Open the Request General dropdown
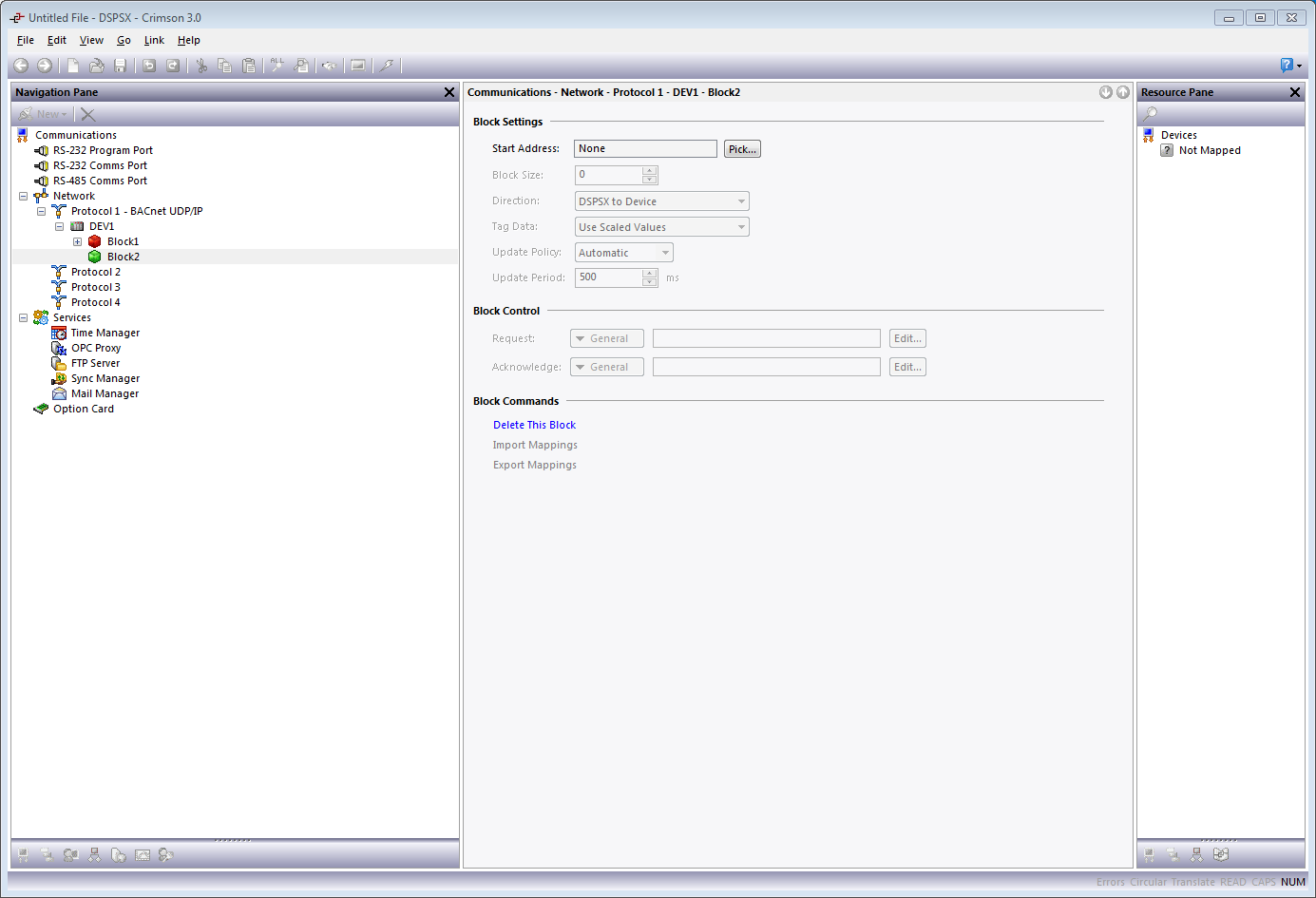 pos(607,338)
